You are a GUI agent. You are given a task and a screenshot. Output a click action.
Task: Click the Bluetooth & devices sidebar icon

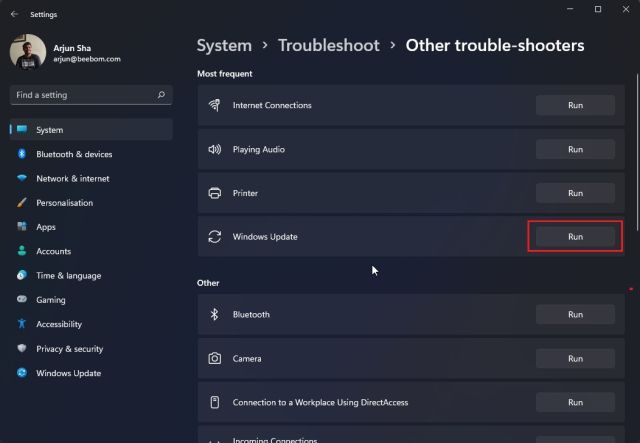click(x=22, y=154)
